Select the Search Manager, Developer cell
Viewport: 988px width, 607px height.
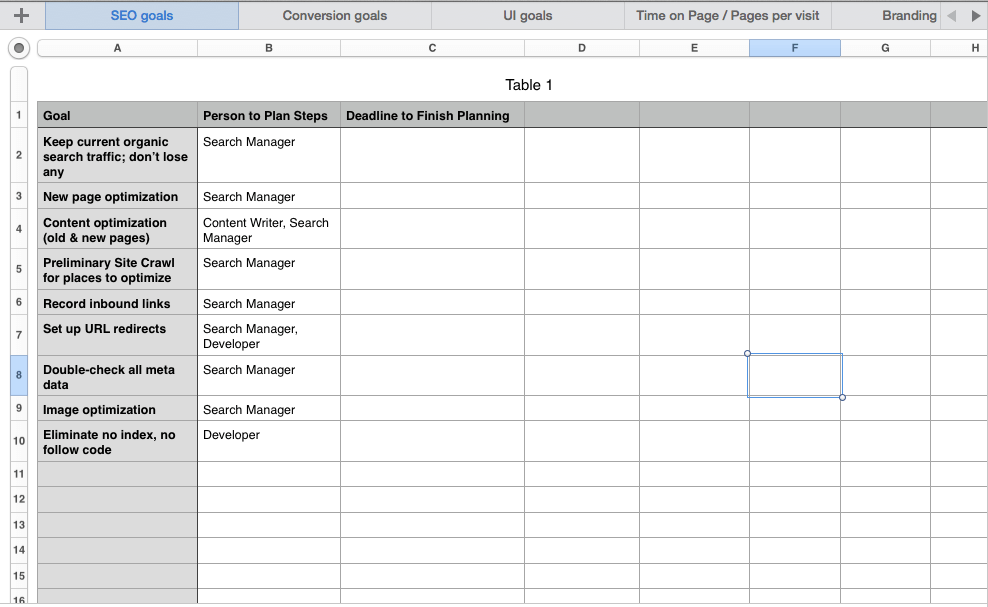click(x=269, y=335)
